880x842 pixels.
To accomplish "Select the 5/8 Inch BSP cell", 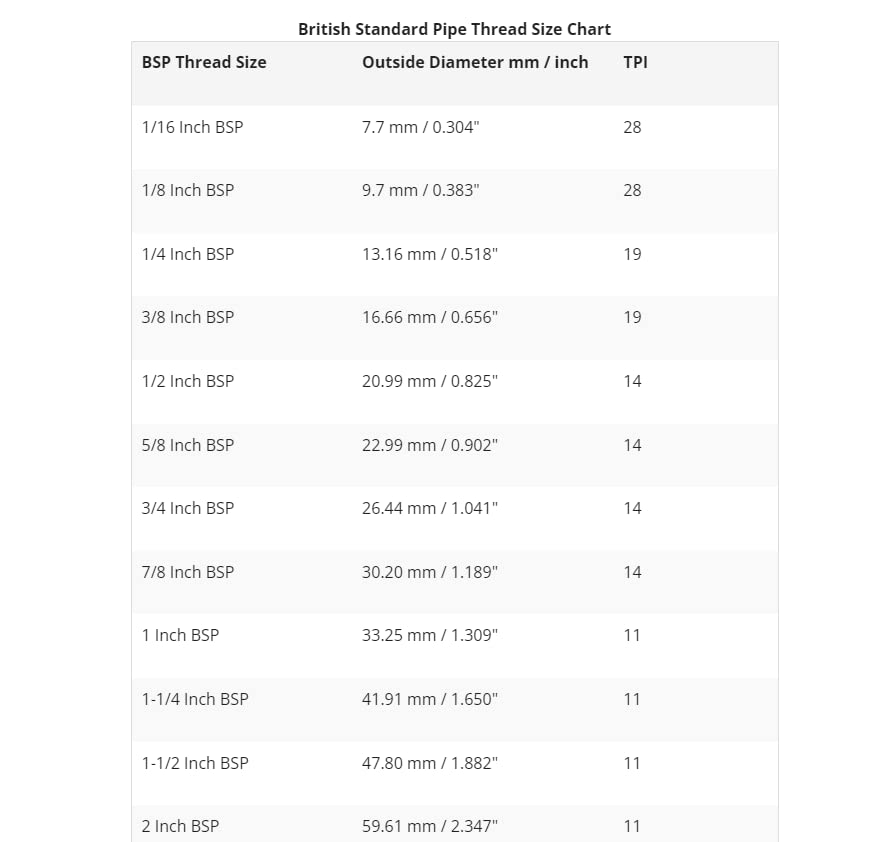I will click(x=188, y=445).
